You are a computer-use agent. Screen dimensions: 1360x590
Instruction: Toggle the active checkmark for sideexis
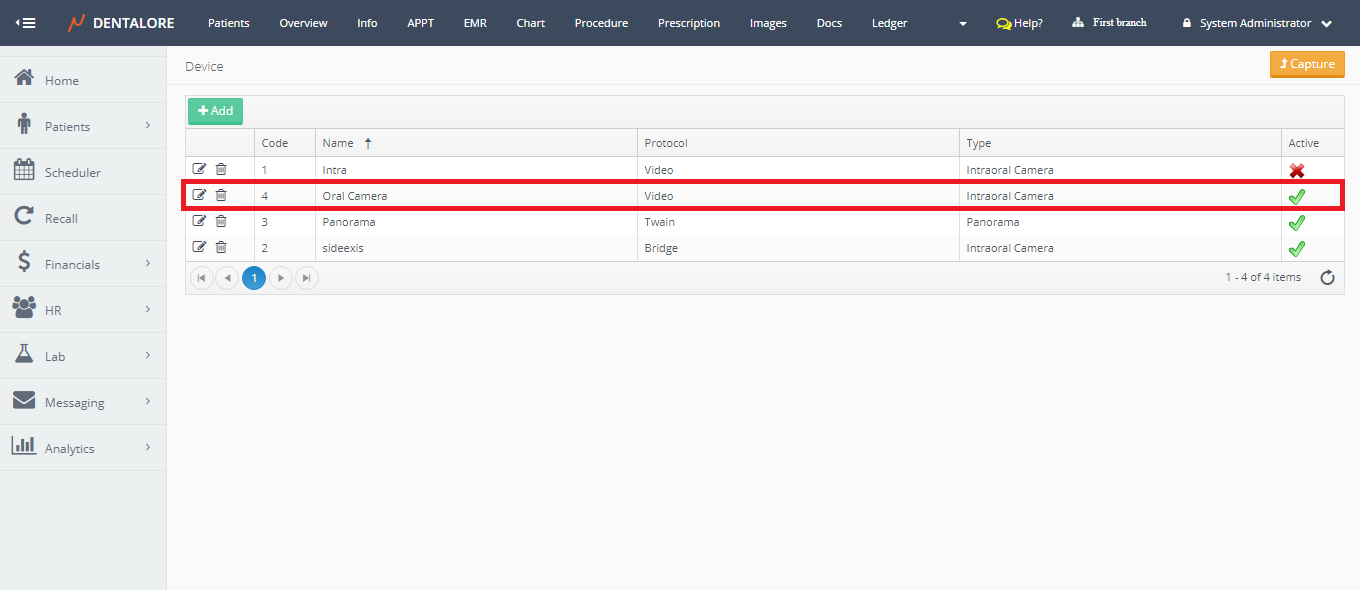click(1297, 249)
